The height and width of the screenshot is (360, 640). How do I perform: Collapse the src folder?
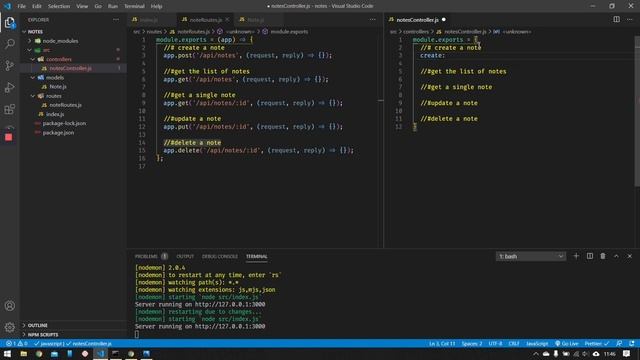tap(73, 50)
